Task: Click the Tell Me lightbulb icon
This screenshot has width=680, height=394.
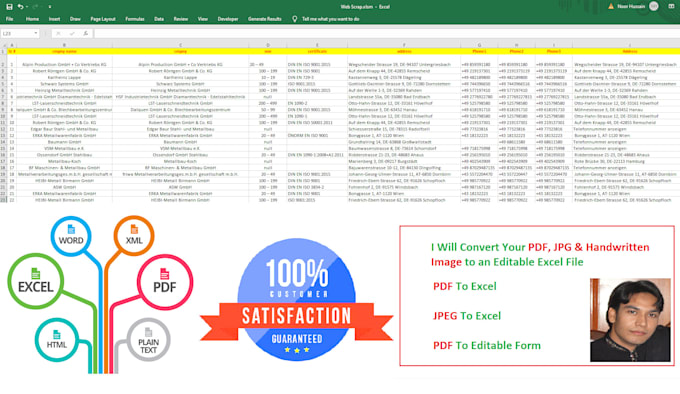Action: [294, 19]
